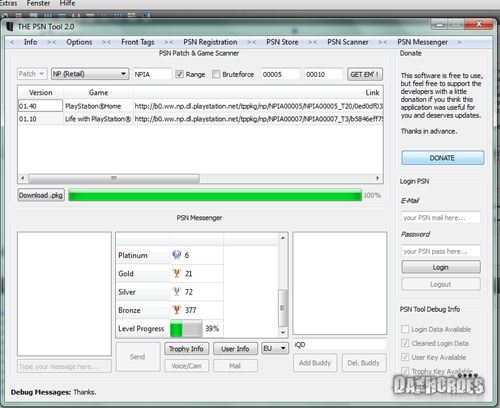
Task: Click the NPIA title ID field
Action: (x=152, y=74)
